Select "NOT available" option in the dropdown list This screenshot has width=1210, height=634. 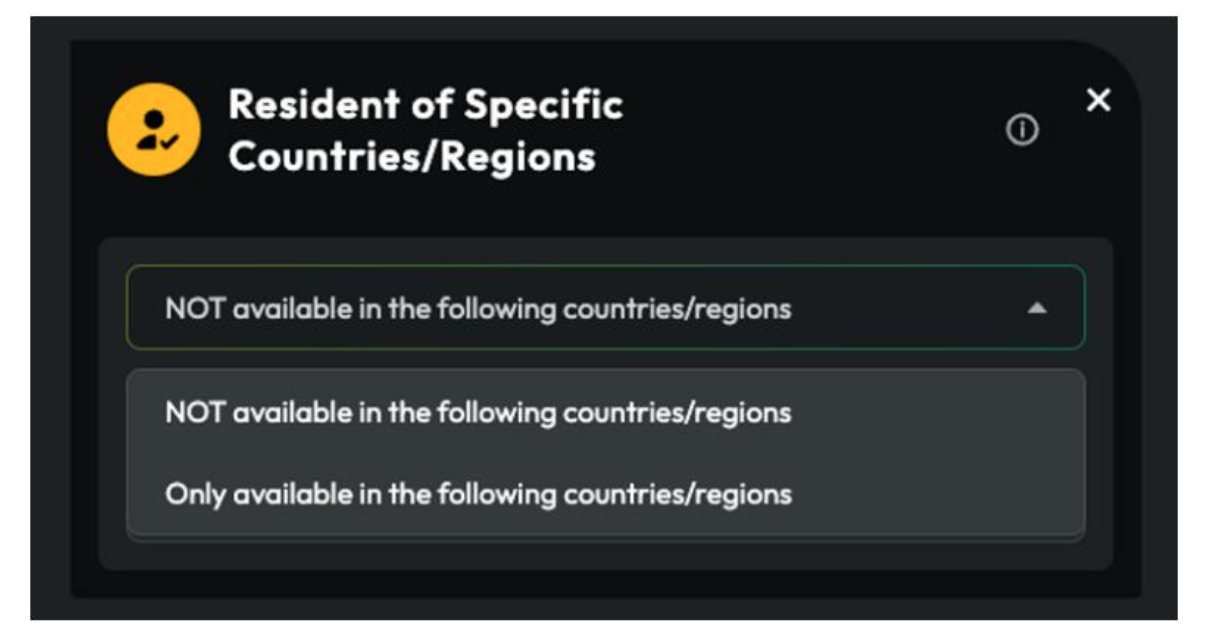point(478,412)
